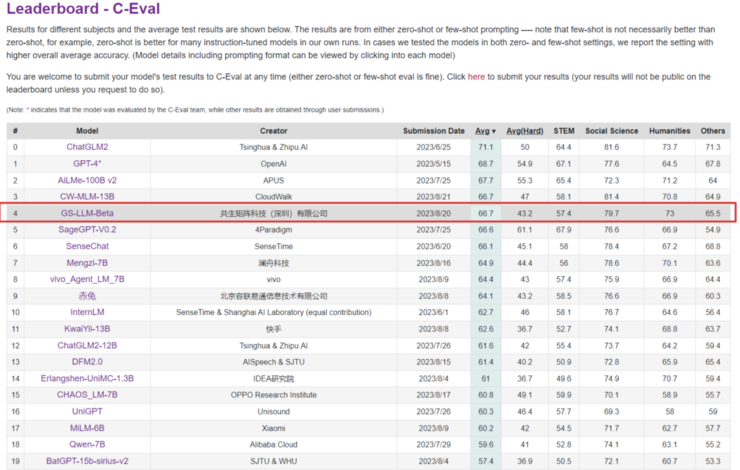Click the Social Science column header
Image resolution: width=740 pixels, height=470 pixels.
pos(611,131)
